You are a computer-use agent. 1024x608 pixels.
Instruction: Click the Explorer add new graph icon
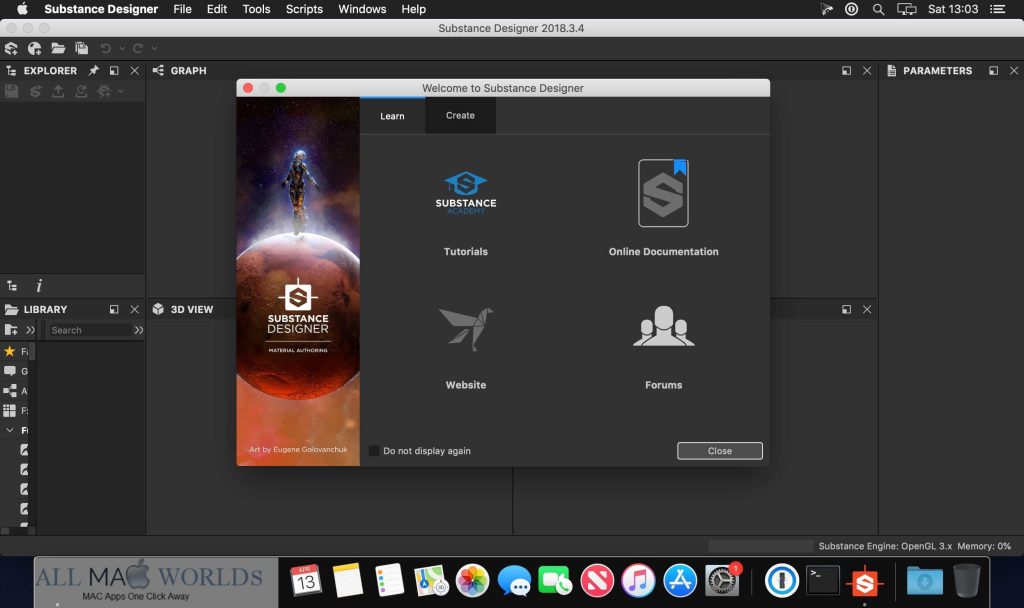[x=104, y=91]
